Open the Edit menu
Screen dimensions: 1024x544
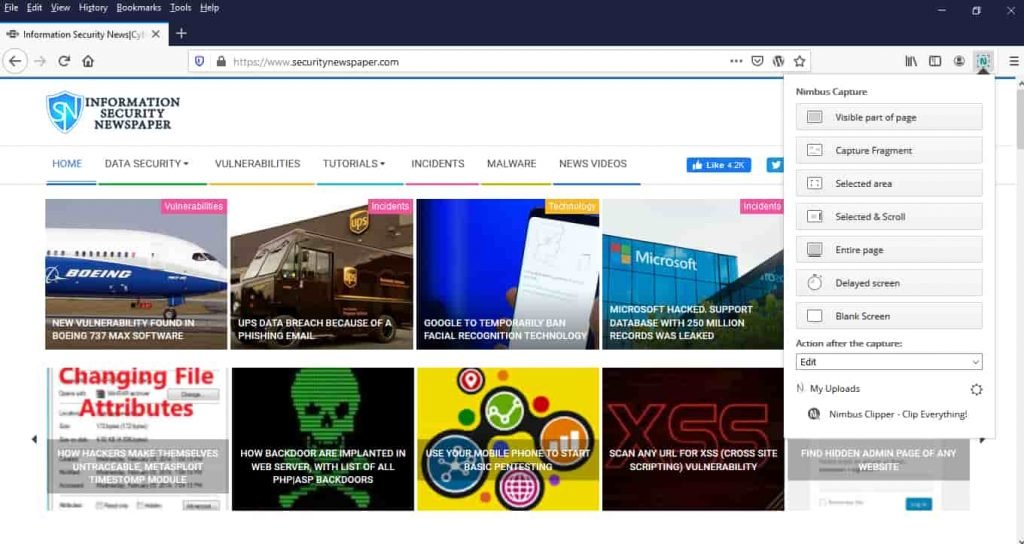(x=34, y=8)
